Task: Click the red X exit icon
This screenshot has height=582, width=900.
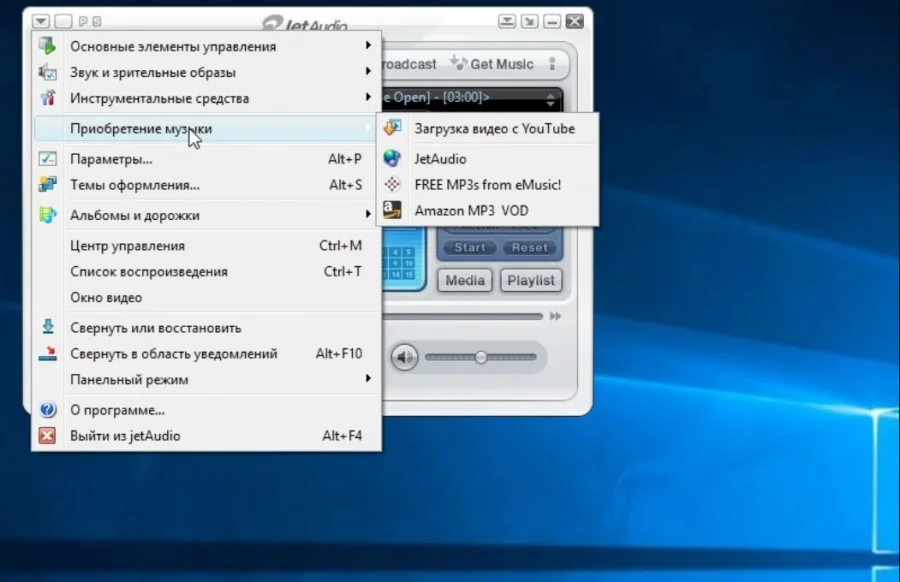Action: 48,435
